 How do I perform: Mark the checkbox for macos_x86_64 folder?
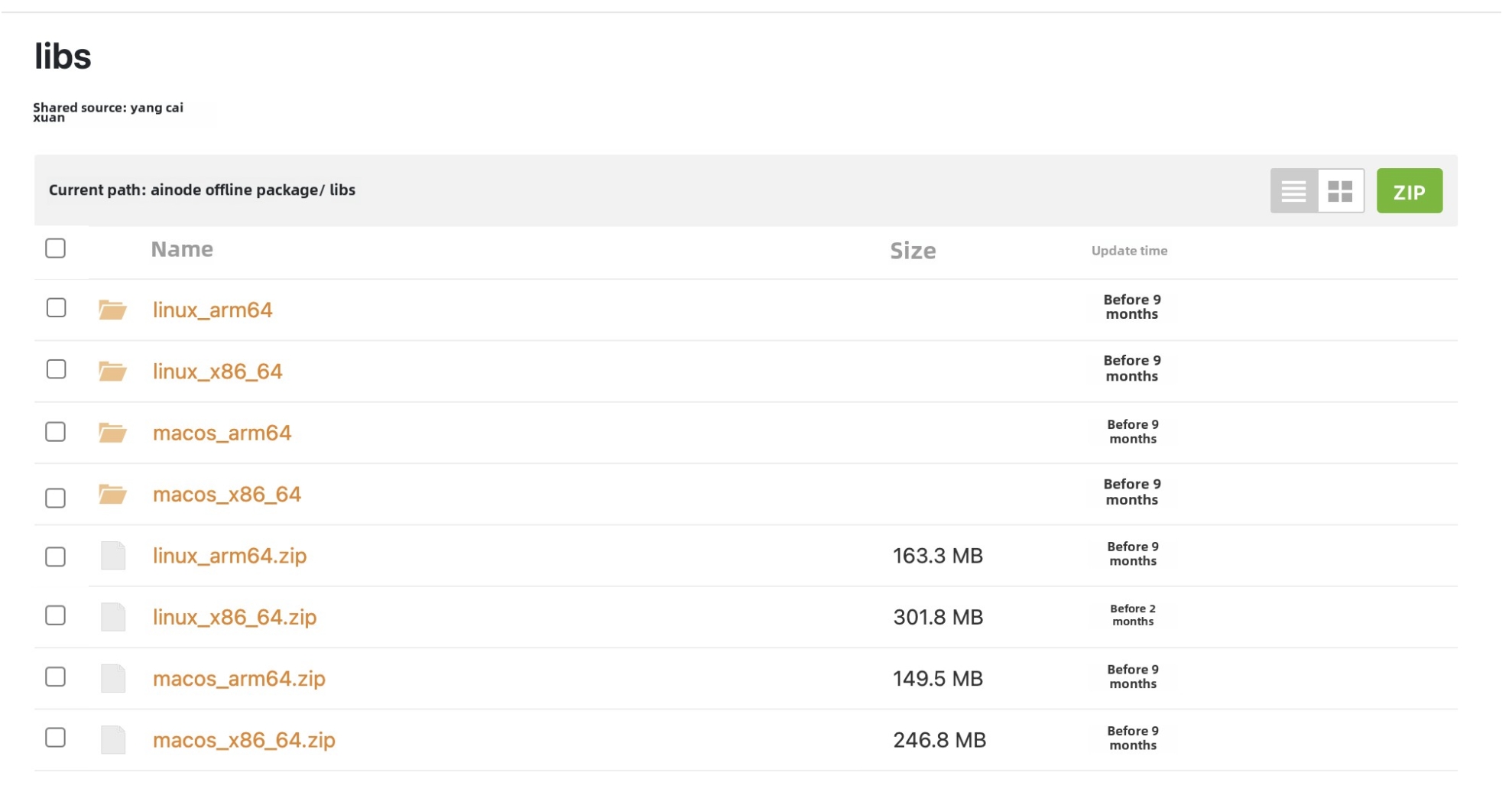[x=55, y=498]
